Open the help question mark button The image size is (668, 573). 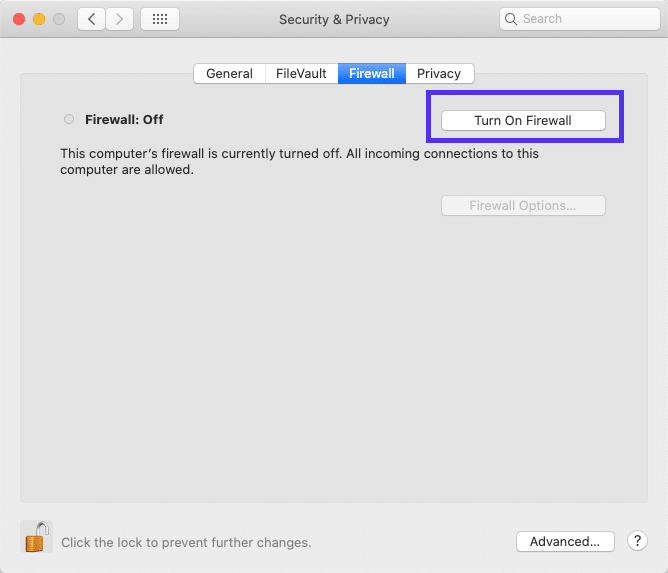638,541
